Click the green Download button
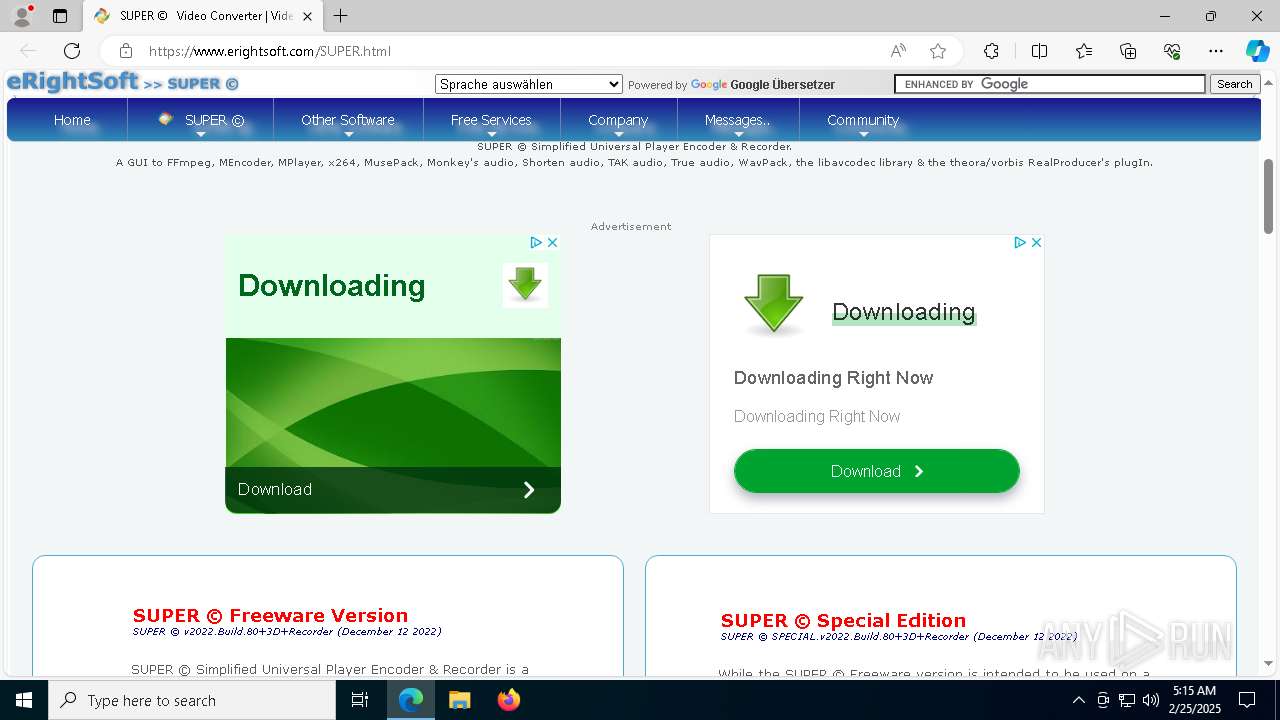The image size is (1280, 720). (877, 471)
